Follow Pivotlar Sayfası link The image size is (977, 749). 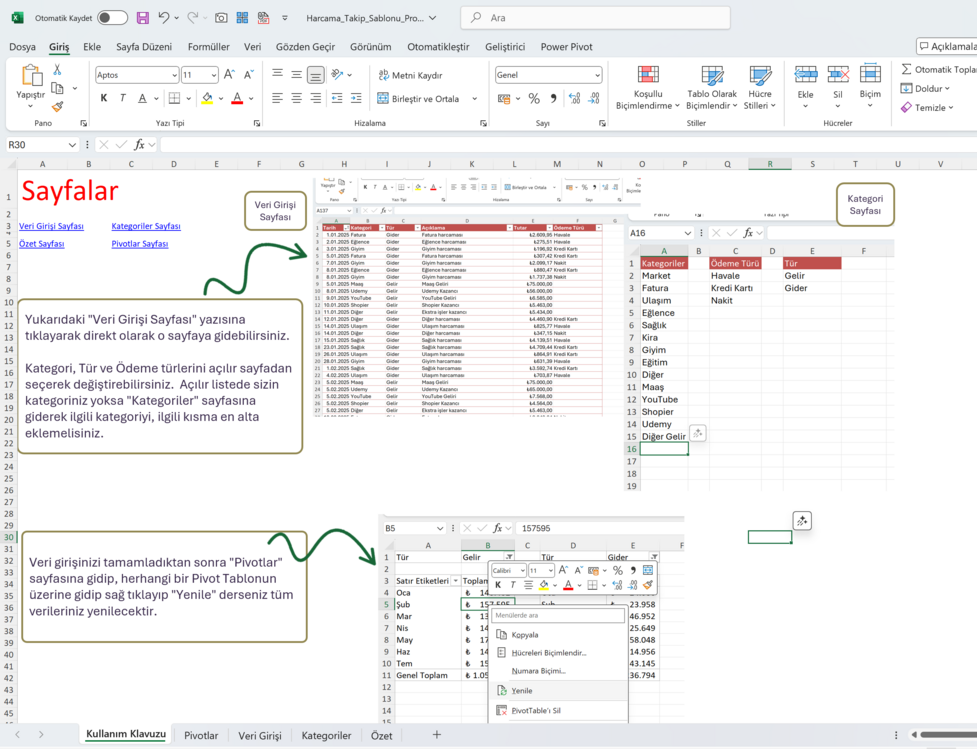click(x=140, y=244)
